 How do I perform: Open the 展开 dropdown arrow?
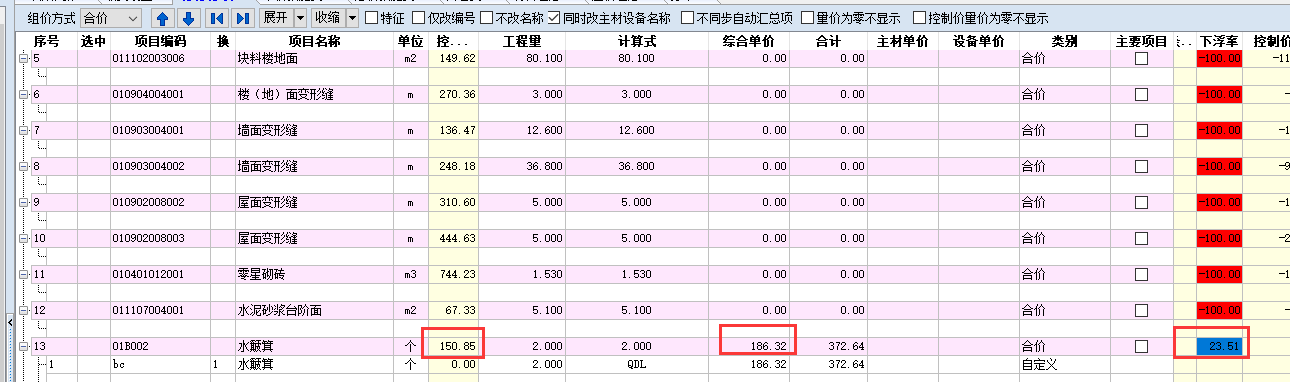[x=300, y=18]
